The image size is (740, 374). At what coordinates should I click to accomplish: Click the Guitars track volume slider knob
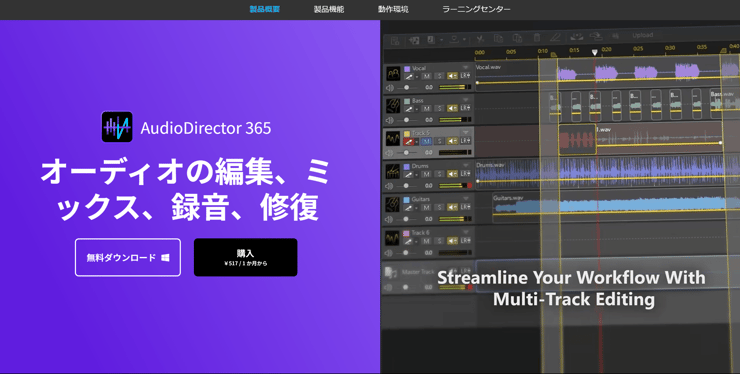pos(406,219)
